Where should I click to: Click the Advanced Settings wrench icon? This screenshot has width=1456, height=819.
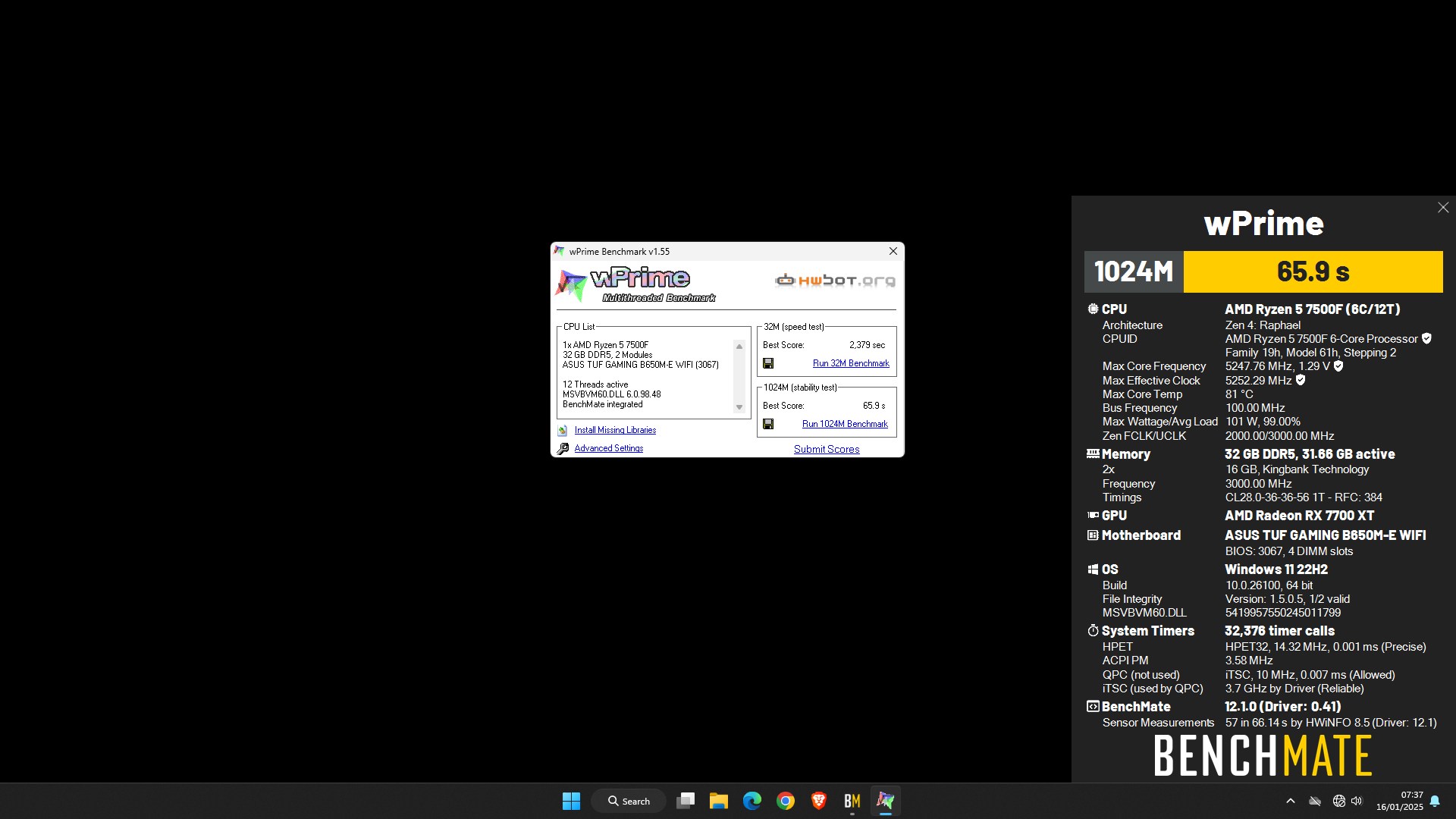563,449
